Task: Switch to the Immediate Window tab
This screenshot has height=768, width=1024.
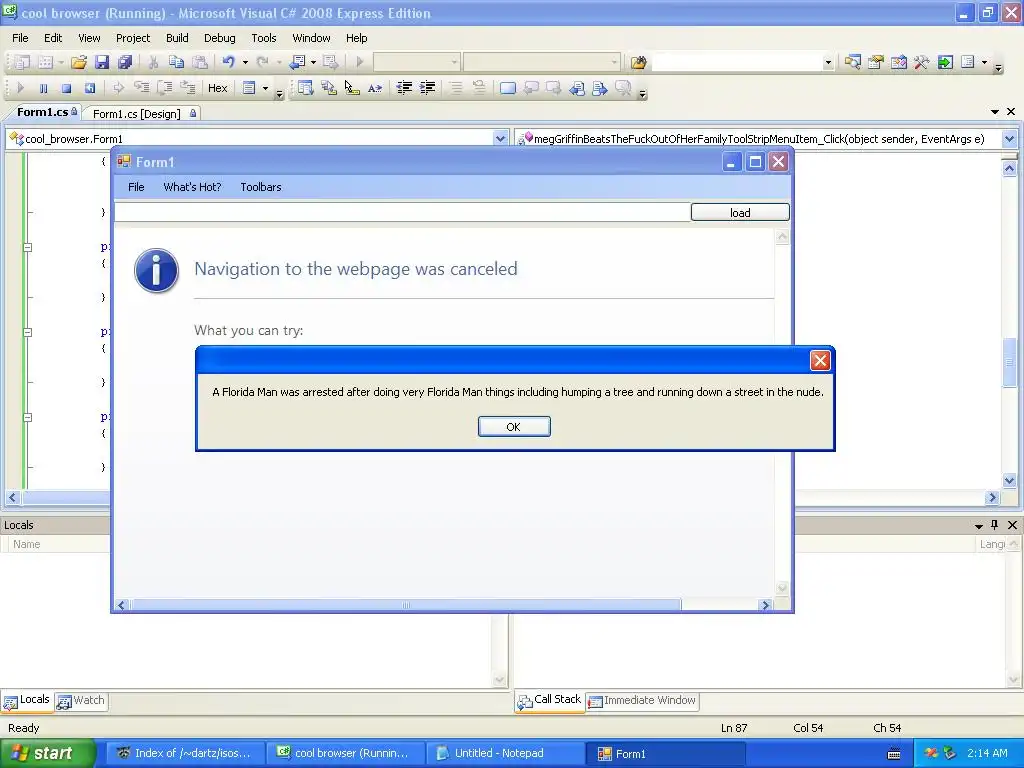Action: click(x=643, y=701)
